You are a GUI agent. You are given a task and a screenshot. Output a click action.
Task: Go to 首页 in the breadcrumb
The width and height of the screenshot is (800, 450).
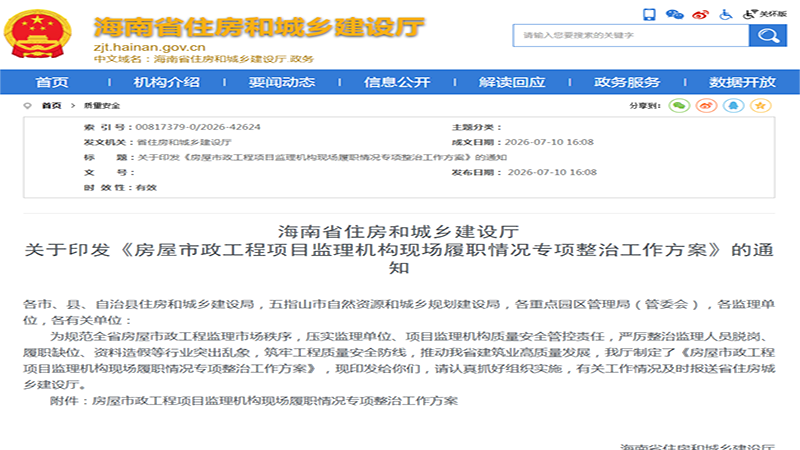pyautogui.click(x=52, y=106)
